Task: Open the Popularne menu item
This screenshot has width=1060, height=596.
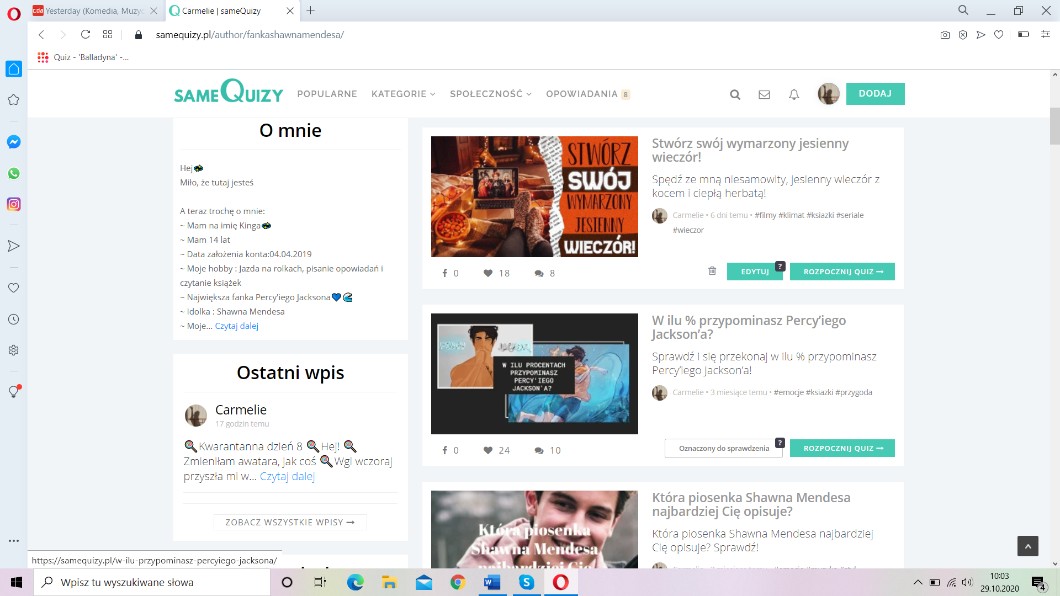Action: tap(327, 94)
